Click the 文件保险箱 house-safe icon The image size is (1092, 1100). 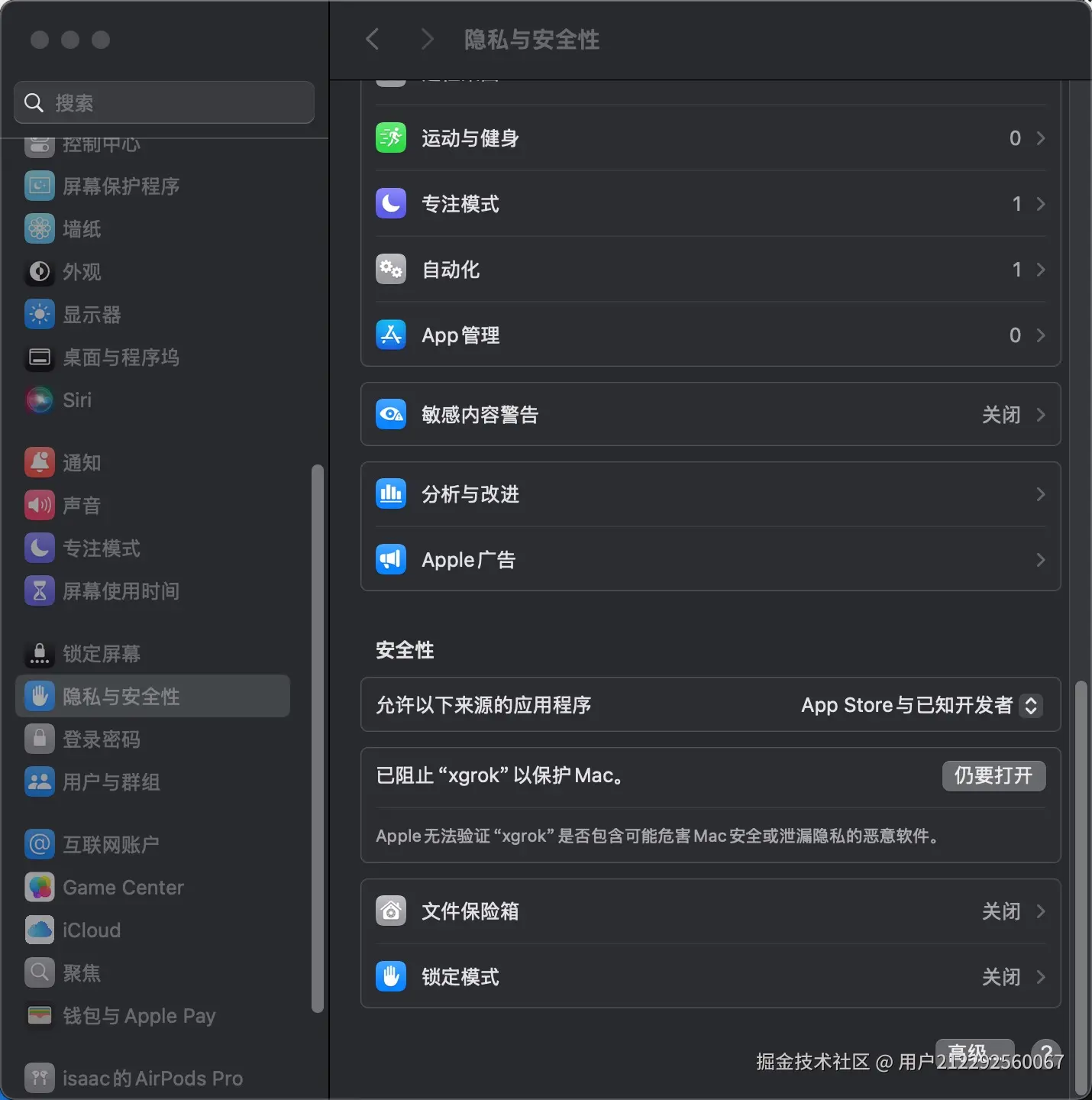coord(391,911)
